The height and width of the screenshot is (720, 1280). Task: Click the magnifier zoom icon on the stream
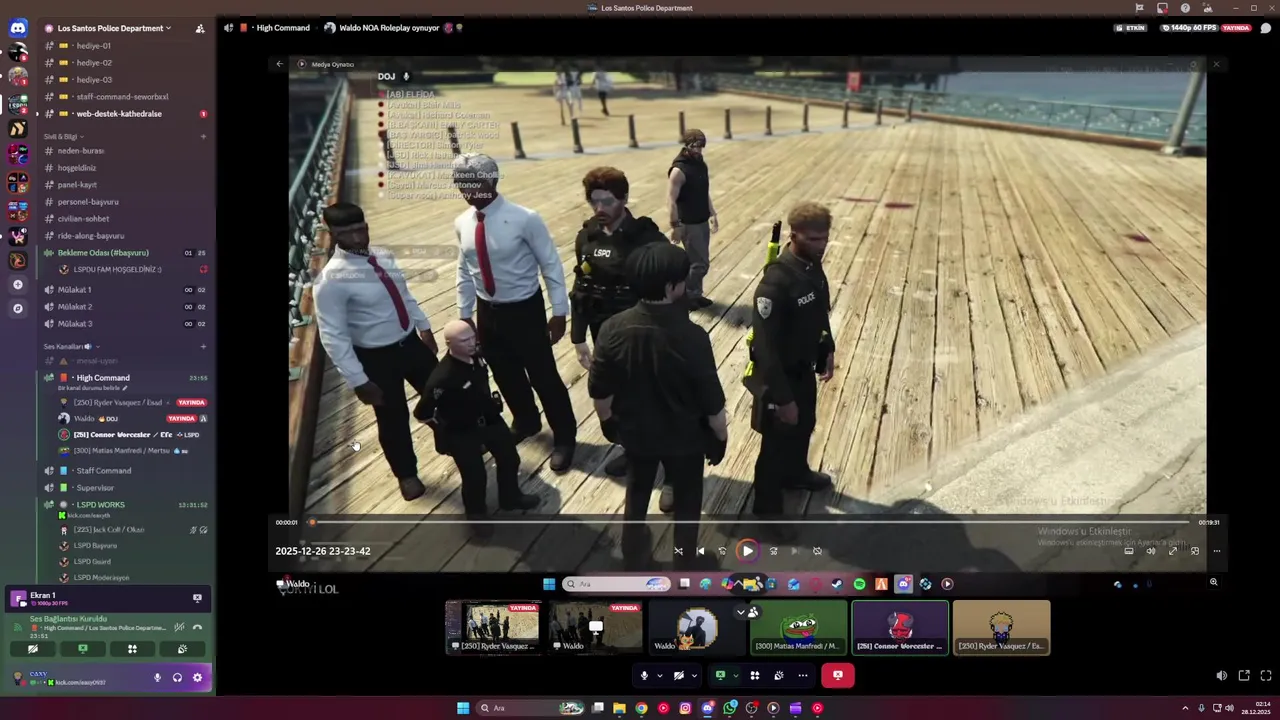pyautogui.click(x=1213, y=582)
